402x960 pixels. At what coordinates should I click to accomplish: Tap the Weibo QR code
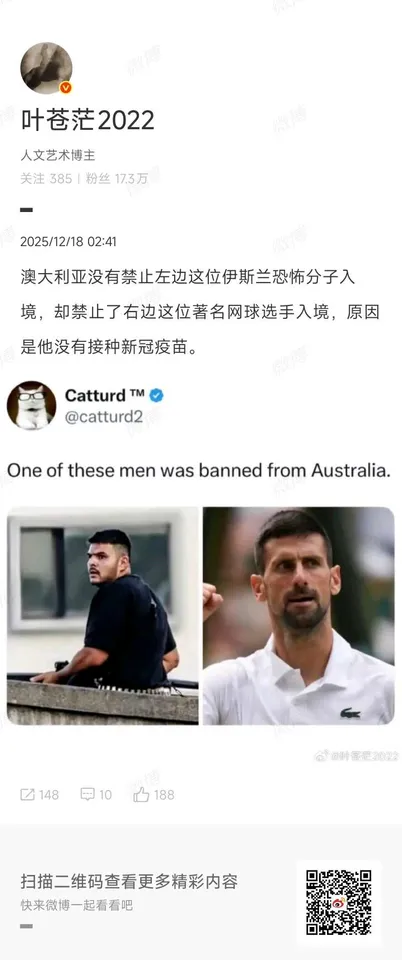(x=338, y=902)
